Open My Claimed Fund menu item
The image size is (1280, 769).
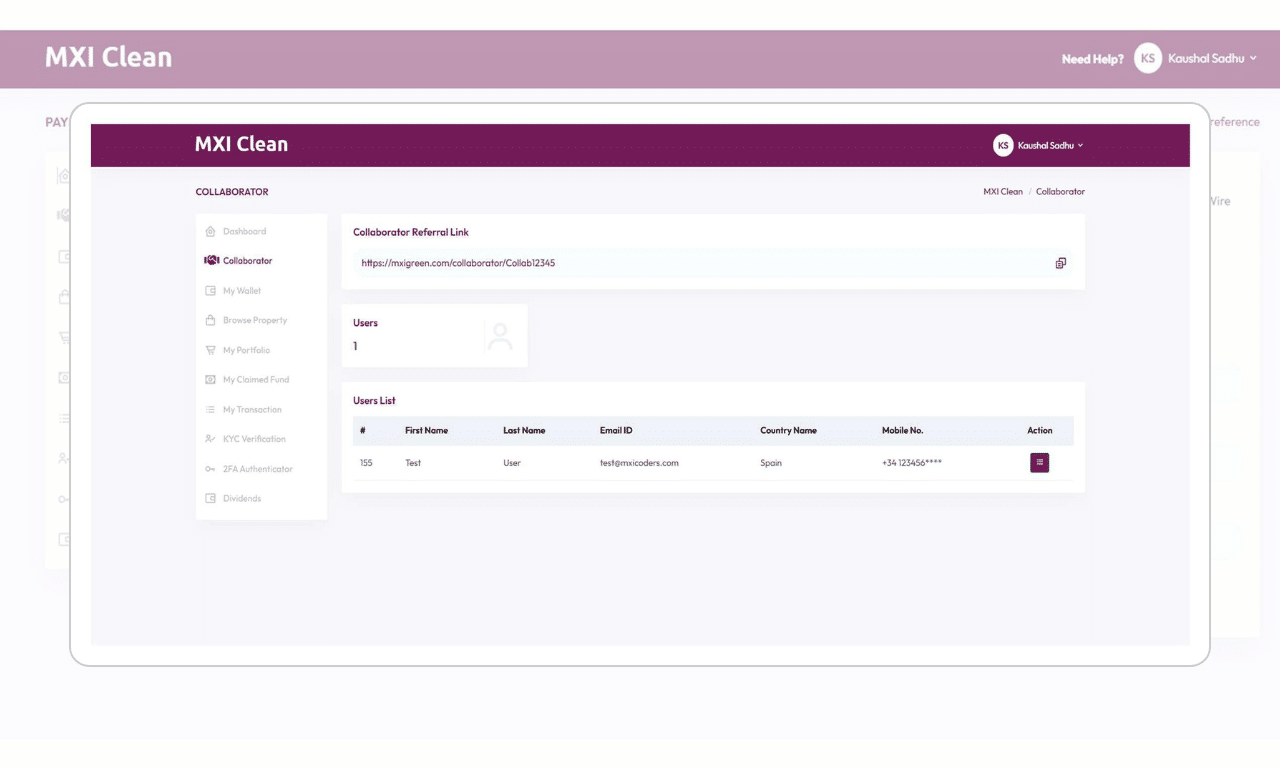[255, 380]
